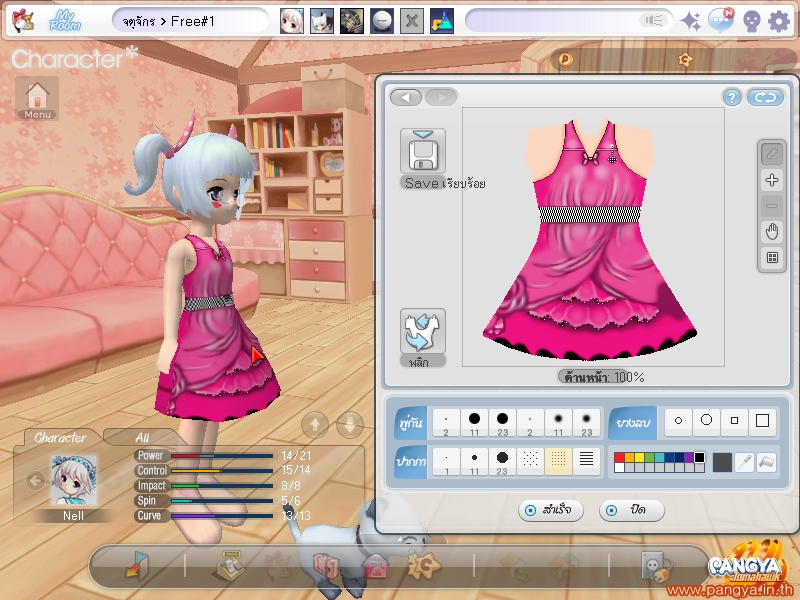
Task: Select the highlighted dense dot grid pen
Action: pos(559,462)
